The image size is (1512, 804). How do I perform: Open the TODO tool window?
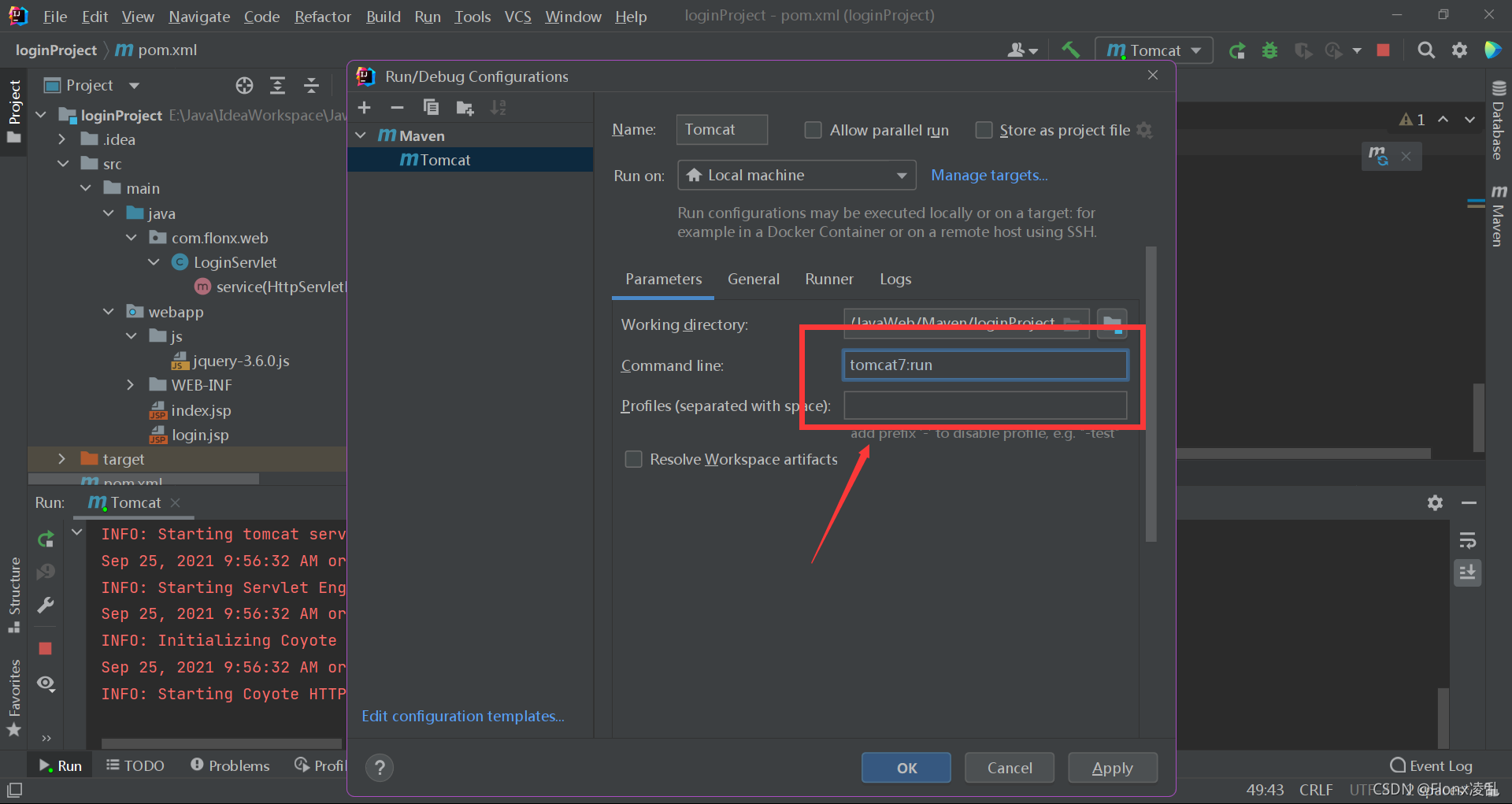point(135,765)
